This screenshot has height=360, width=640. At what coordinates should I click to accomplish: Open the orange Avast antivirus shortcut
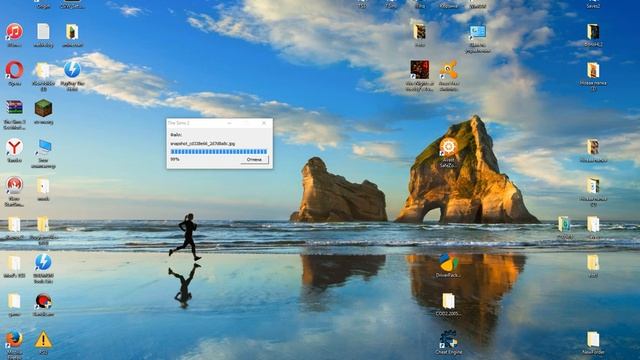[x=449, y=70]
